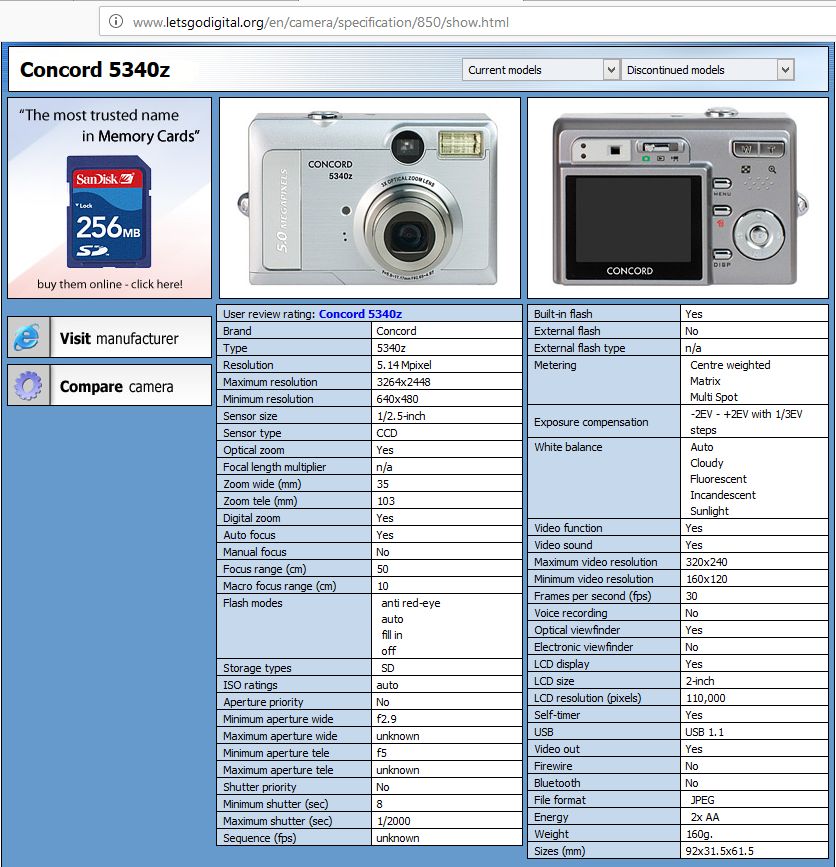Click the Discontinued models dropdown arrow
Viewport: 836px width, 867px height.
coord(785,70)
